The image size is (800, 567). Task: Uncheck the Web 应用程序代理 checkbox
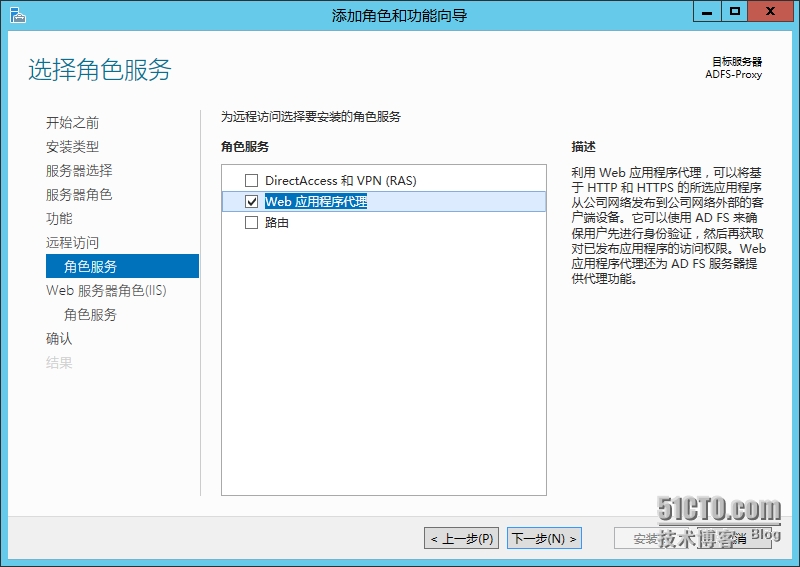point(252,202)
